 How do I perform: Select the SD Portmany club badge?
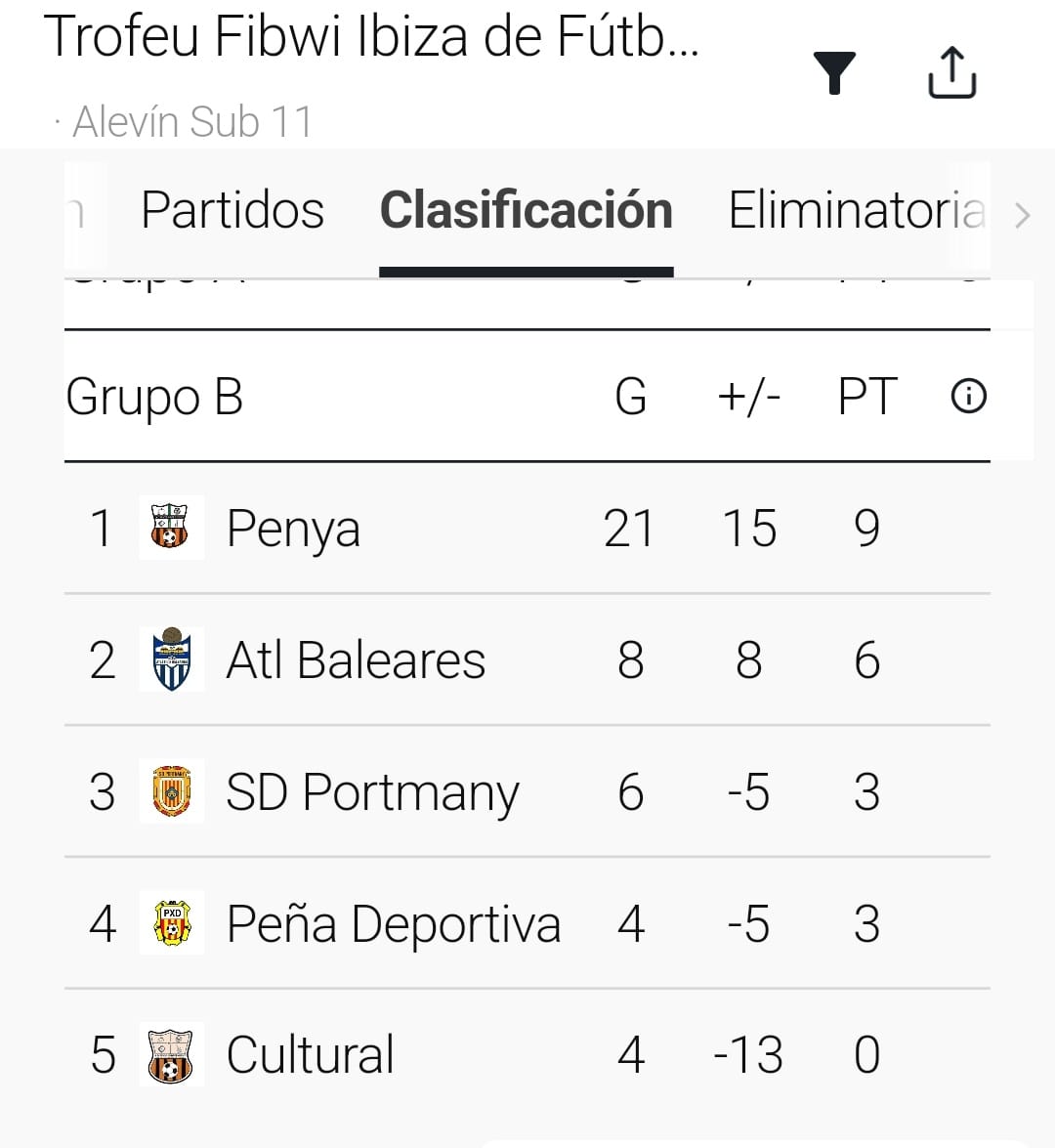[x=172, y=791]
